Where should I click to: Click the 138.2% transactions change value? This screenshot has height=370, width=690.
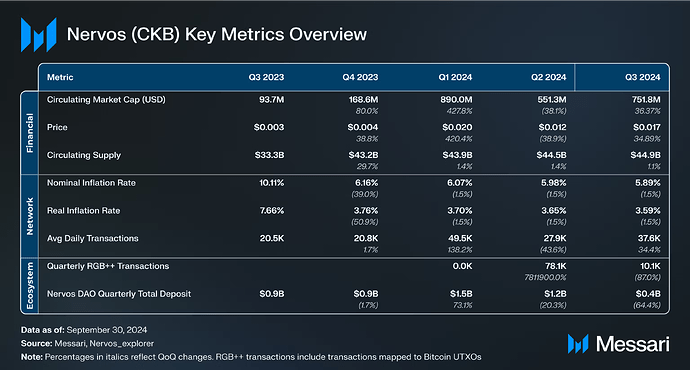(460, 250)
